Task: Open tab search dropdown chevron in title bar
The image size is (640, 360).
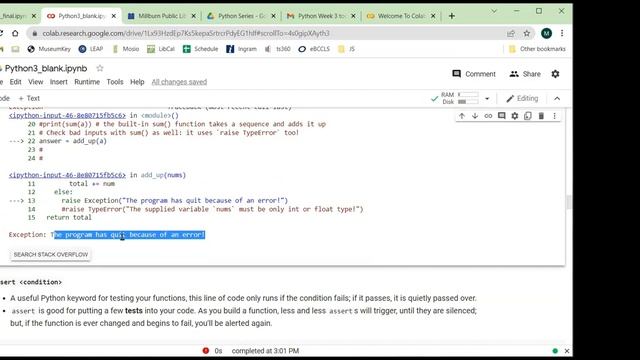Action: tap(494, 11)
